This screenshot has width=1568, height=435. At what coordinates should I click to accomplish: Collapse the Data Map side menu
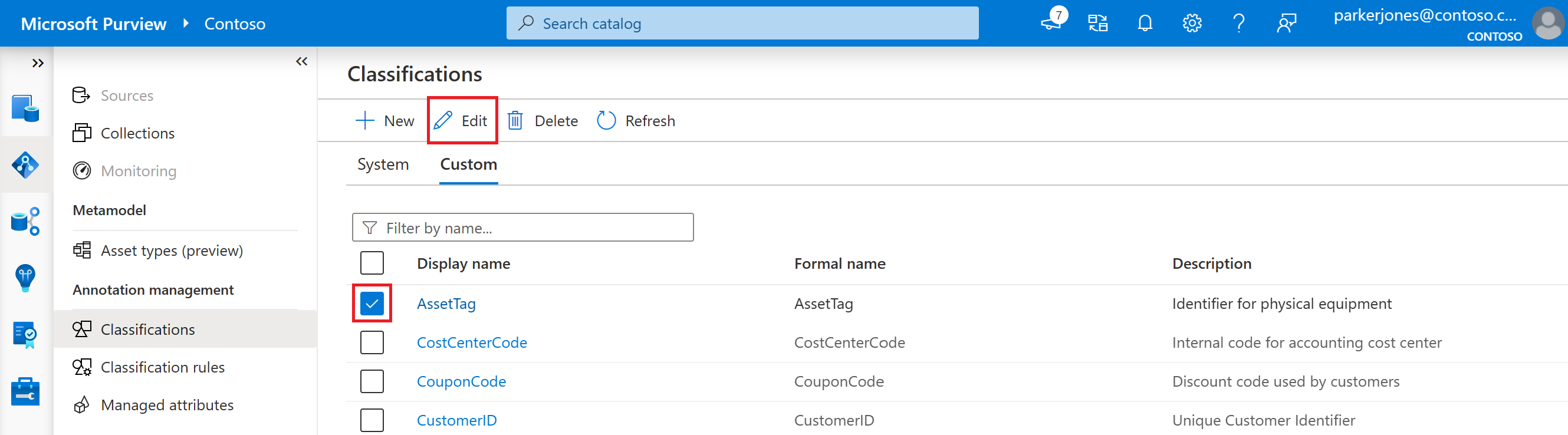[301, 61]
